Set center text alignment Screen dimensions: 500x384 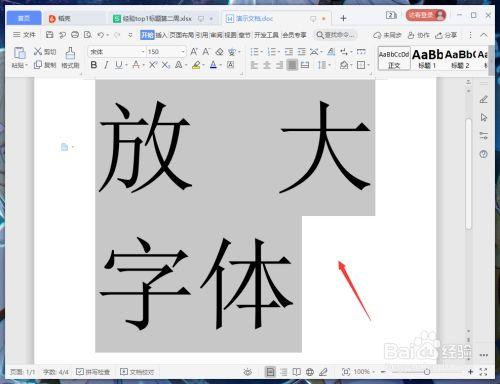point(267,65)
